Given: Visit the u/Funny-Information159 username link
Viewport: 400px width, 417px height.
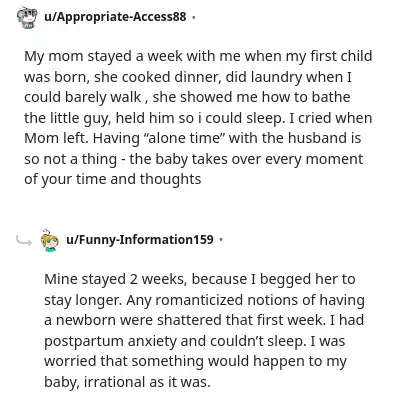Looking at the screenshot, I should point(140,240).
